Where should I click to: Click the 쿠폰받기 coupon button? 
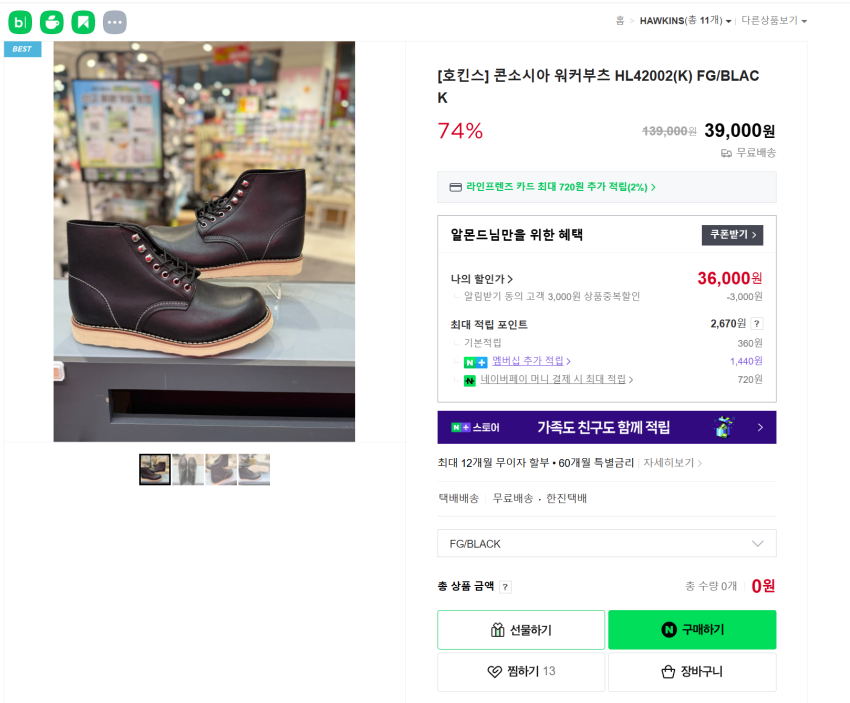point(733,235)
